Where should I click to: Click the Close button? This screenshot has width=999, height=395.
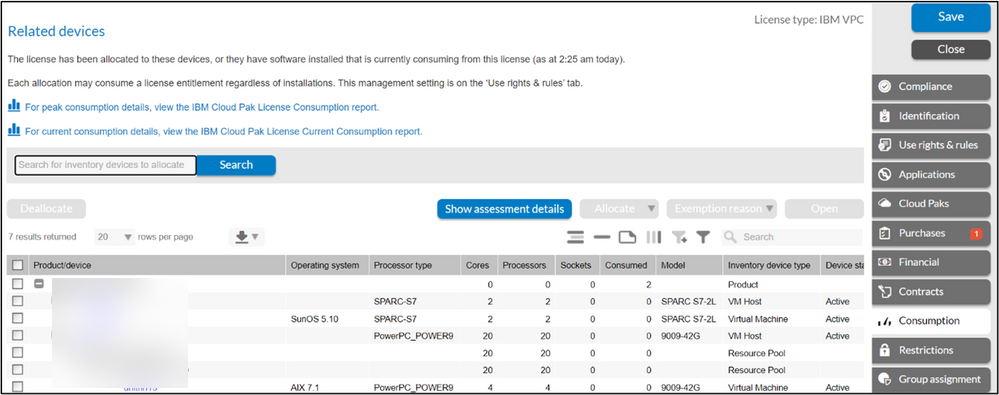pyautogui.click(x=951, y=49)
